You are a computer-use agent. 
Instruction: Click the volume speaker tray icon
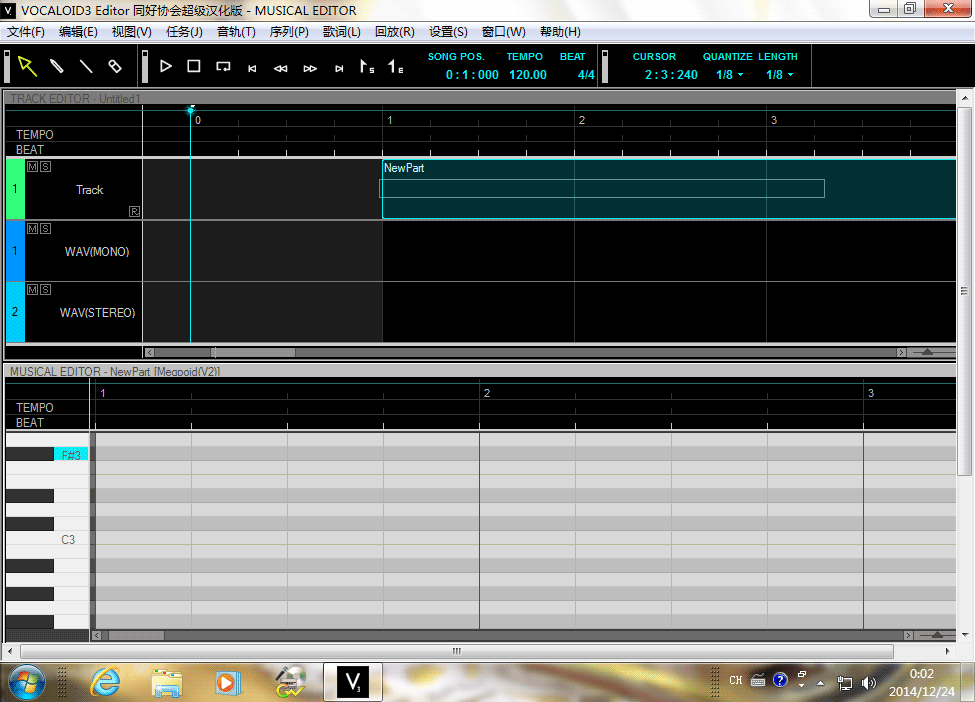[x=868, y=683]
